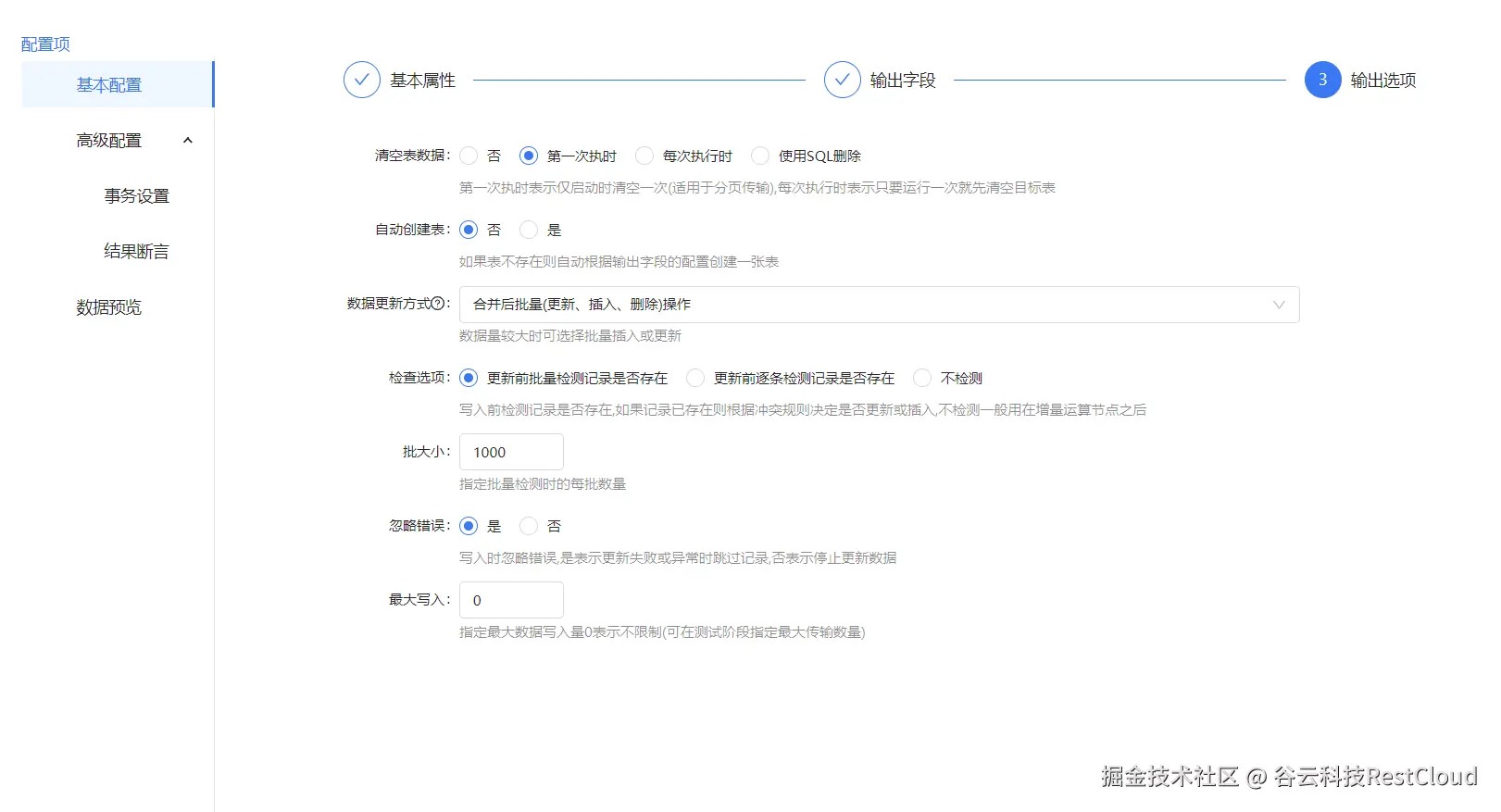This screenshot has height=812, width=1501.
Task: Select 每次执行时 for 清空表数据
Action: [644, 156]
